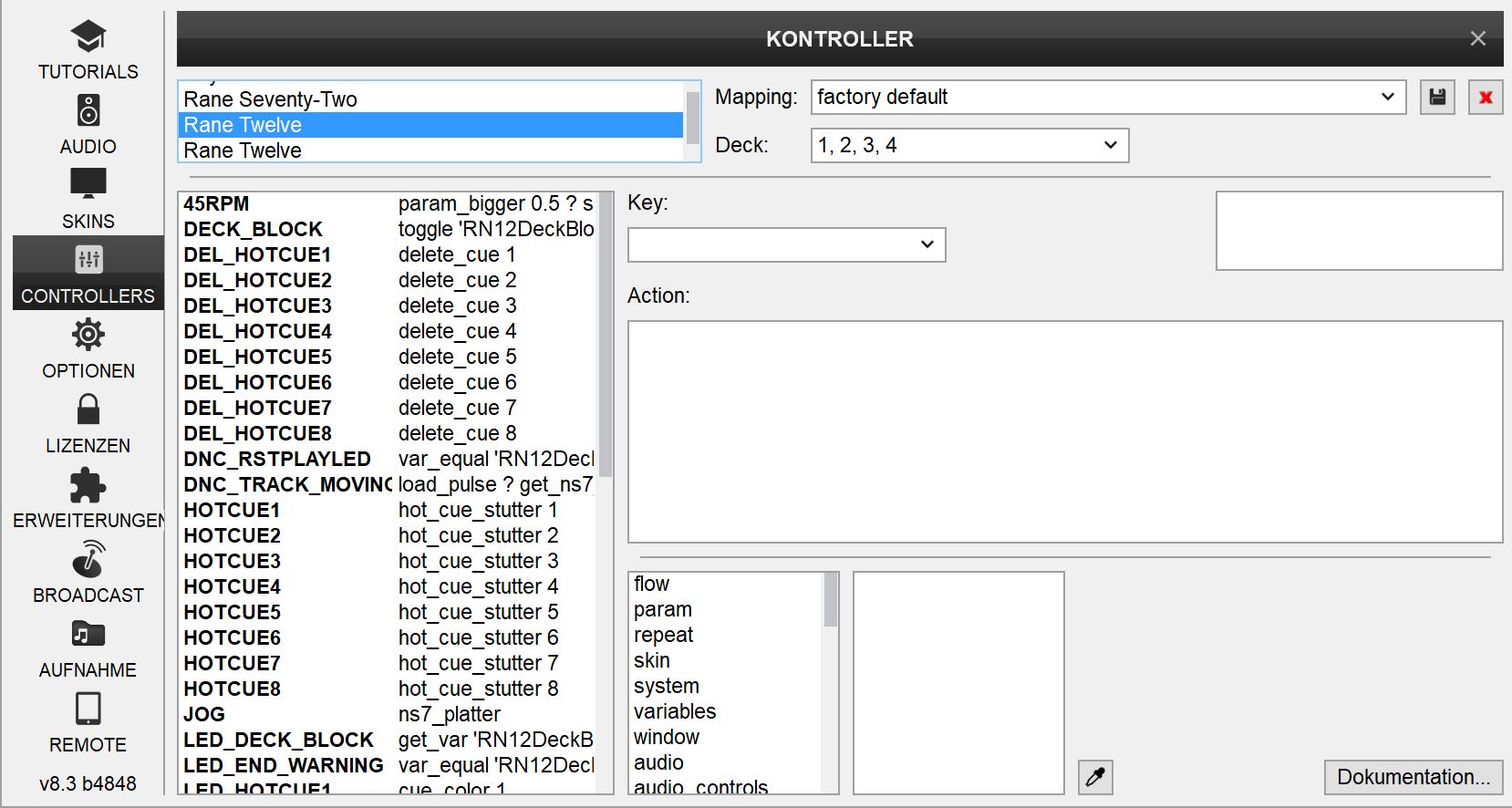Open the Erweiterungen puzzle piece icon
This screenshot has width=1512, height=808.
pos(88,485)
